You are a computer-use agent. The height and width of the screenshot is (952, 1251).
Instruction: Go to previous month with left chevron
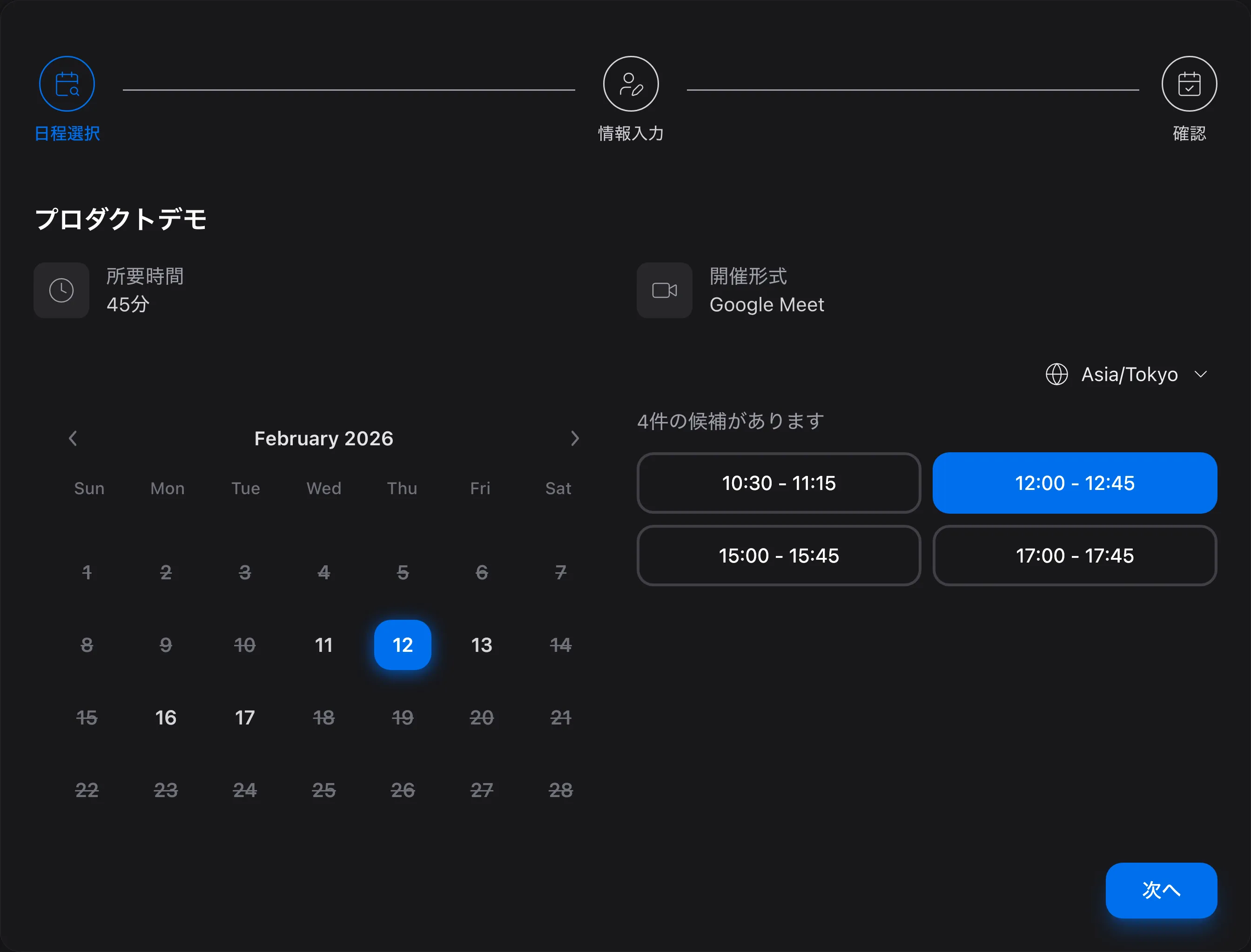tap(73, 438)
